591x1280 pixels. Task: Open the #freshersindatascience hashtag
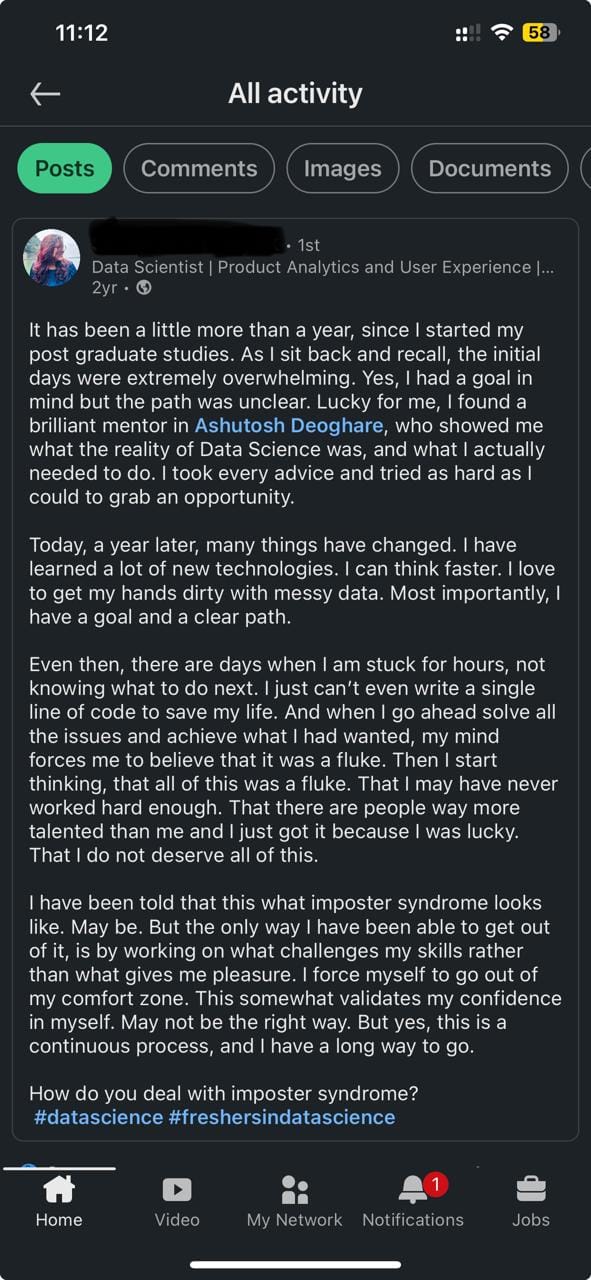[282, 1117]
